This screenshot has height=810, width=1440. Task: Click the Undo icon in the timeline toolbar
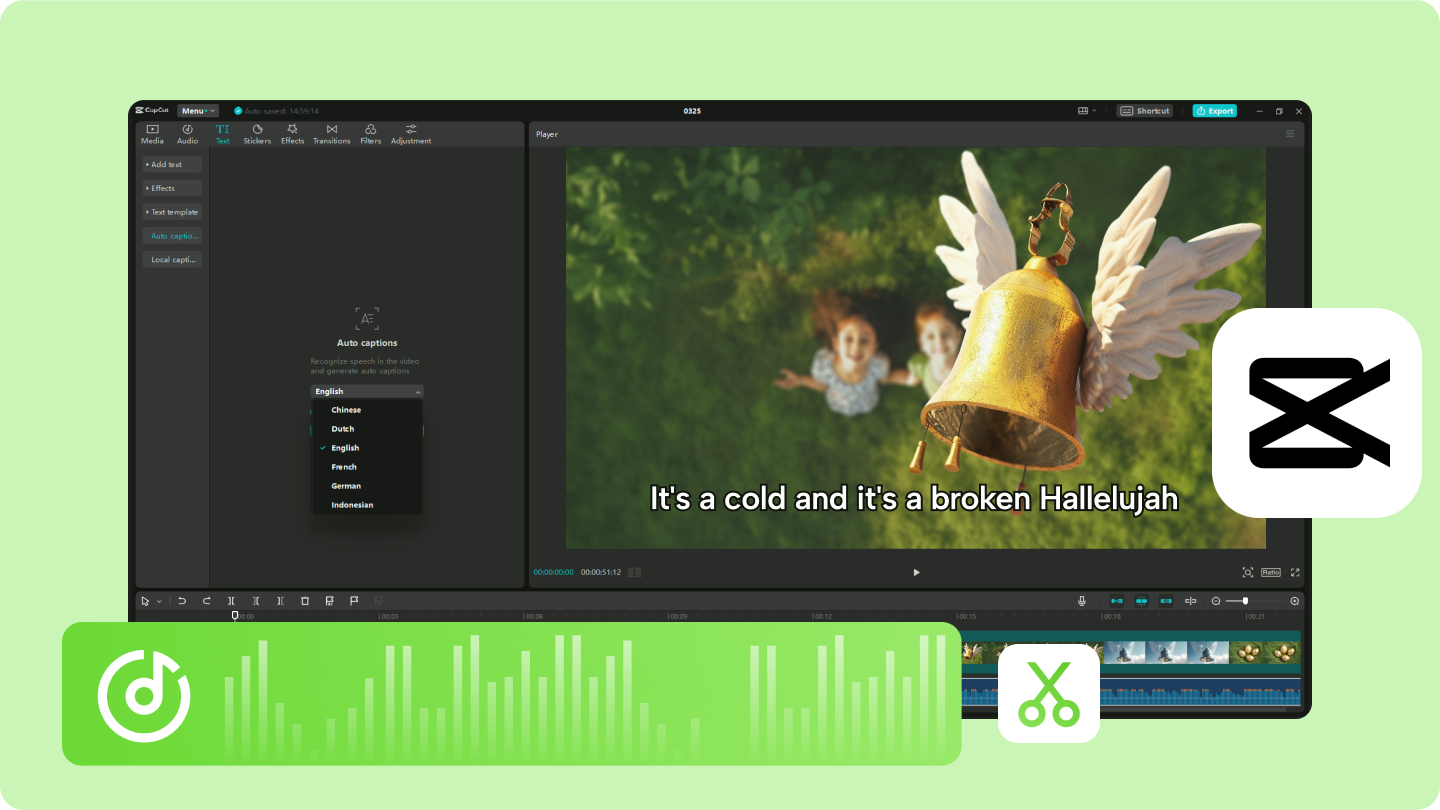182,601
